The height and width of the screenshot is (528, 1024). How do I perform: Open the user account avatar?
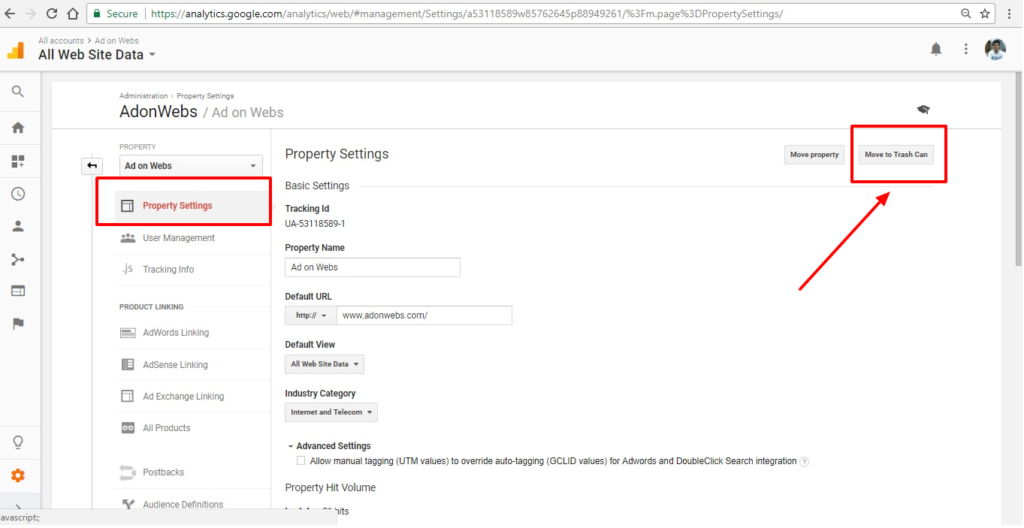(995, 49)
